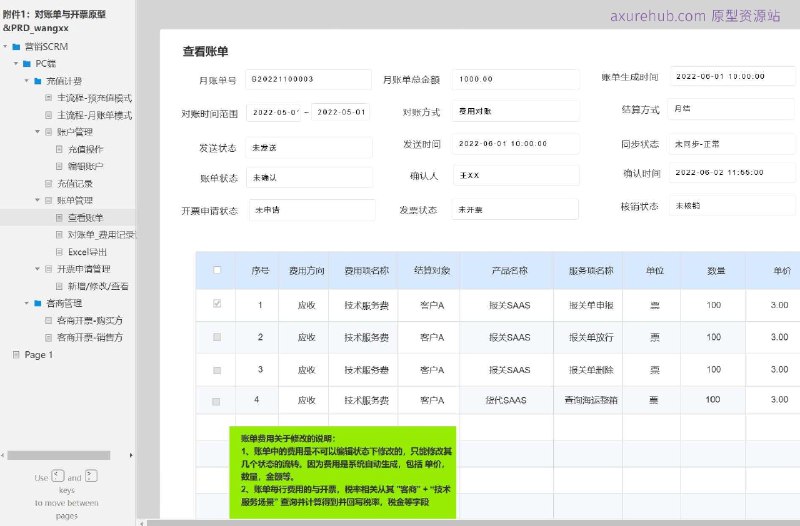Collapse the 账单管理 tree node arrow
The image size is (800, 526).
click(x=38, y=200)
